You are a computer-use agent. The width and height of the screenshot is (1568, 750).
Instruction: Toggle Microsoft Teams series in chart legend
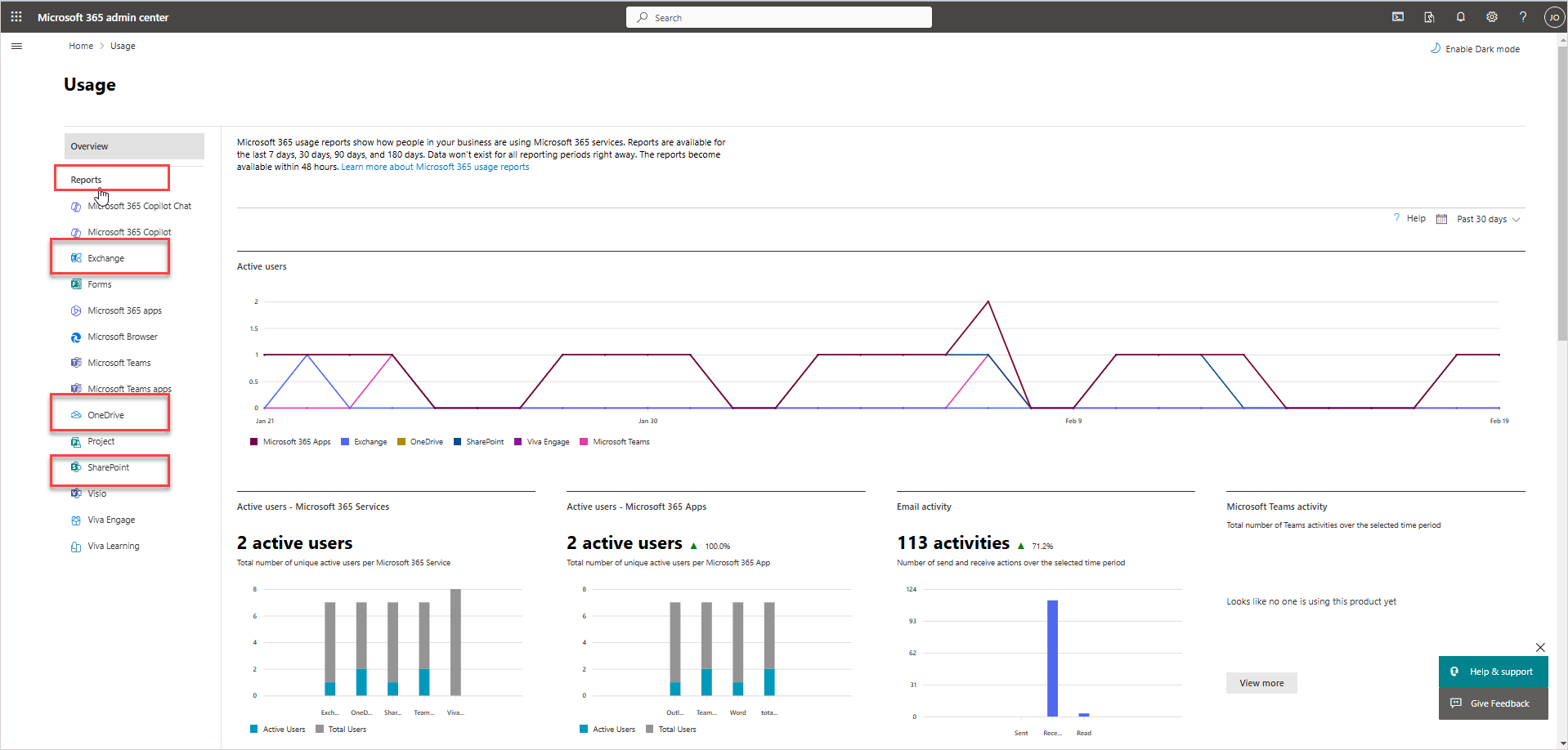pos(615,442)
